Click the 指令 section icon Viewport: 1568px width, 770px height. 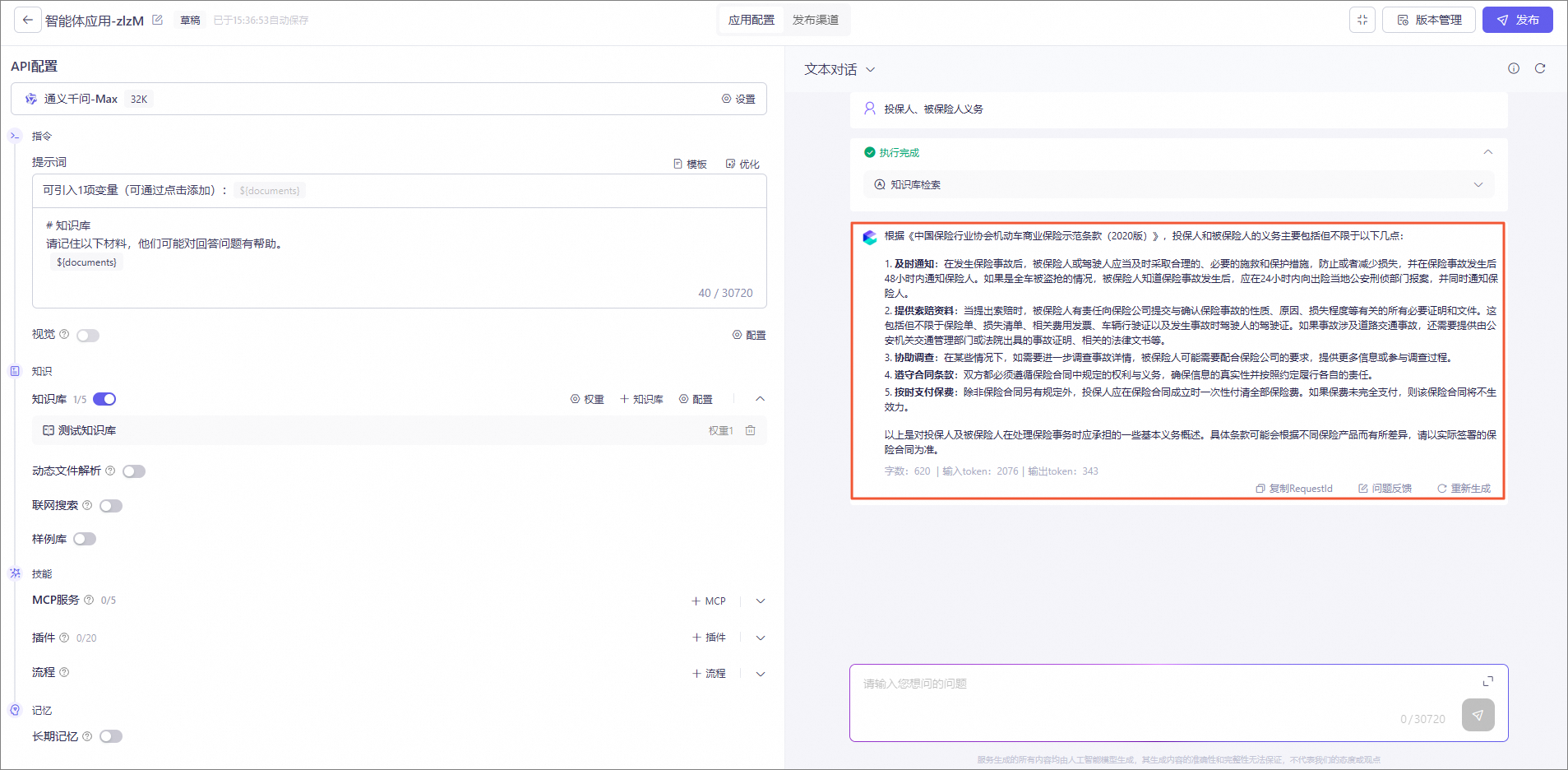click(x=15, y=136)
